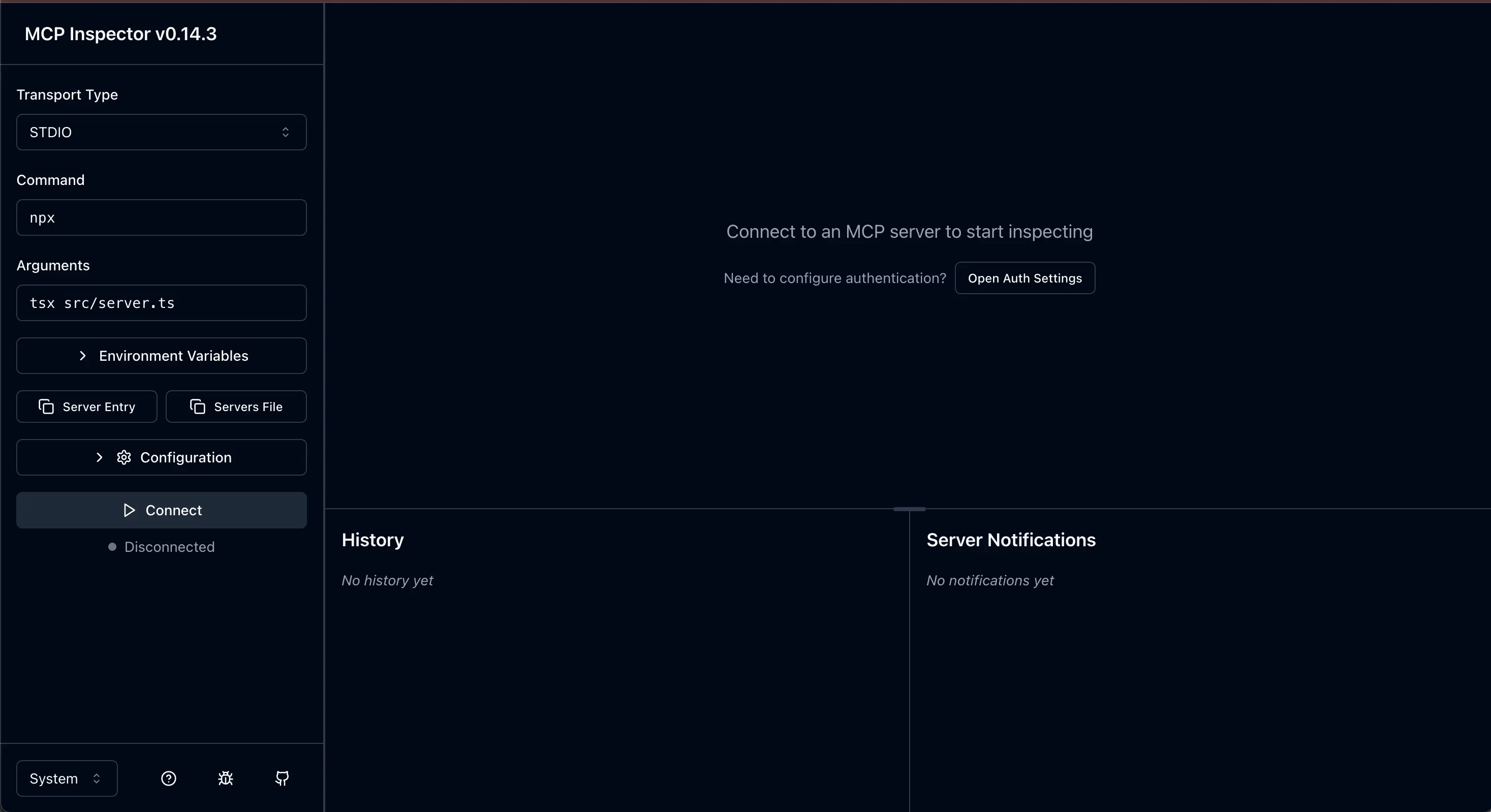Expand the Configuration section
This screenshot has height=812, width=1491.
point(162,457)
